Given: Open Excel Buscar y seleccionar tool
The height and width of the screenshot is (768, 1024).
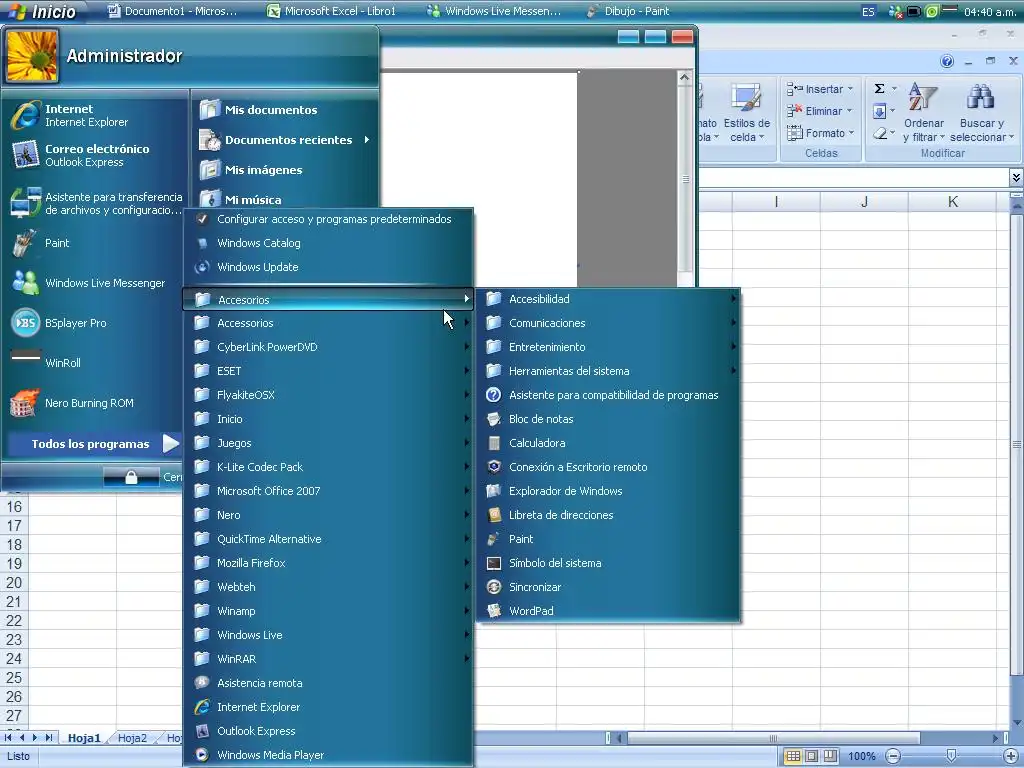Looking at the screenshot, I should point(982,113).
